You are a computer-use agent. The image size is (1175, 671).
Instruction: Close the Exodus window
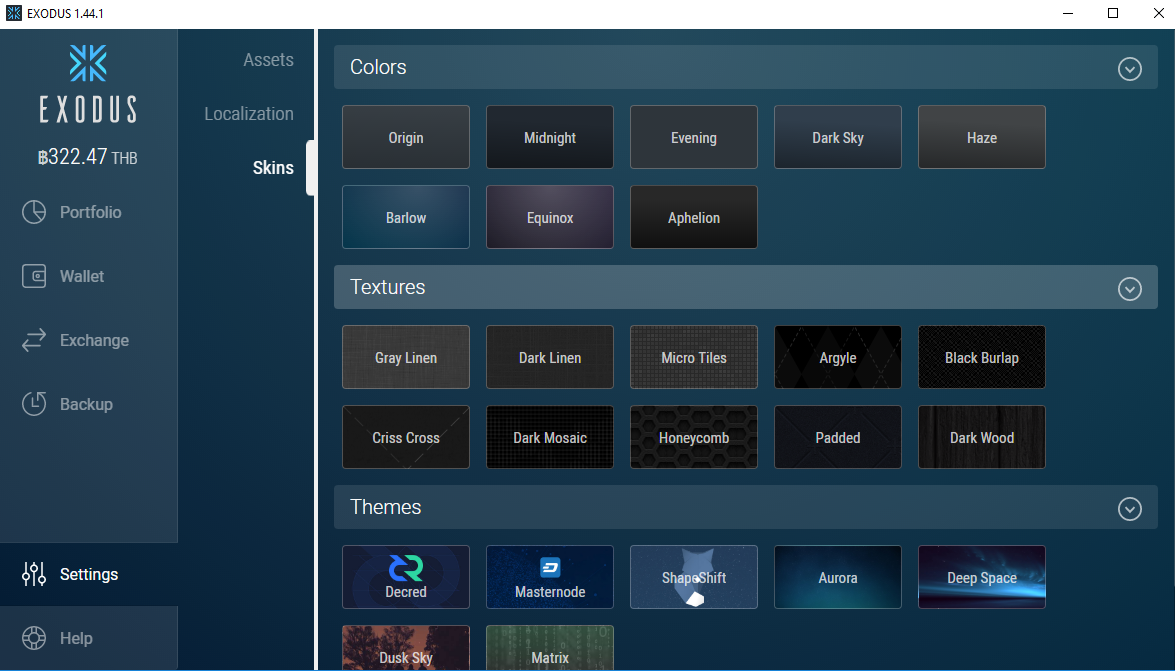(1158, 13)
